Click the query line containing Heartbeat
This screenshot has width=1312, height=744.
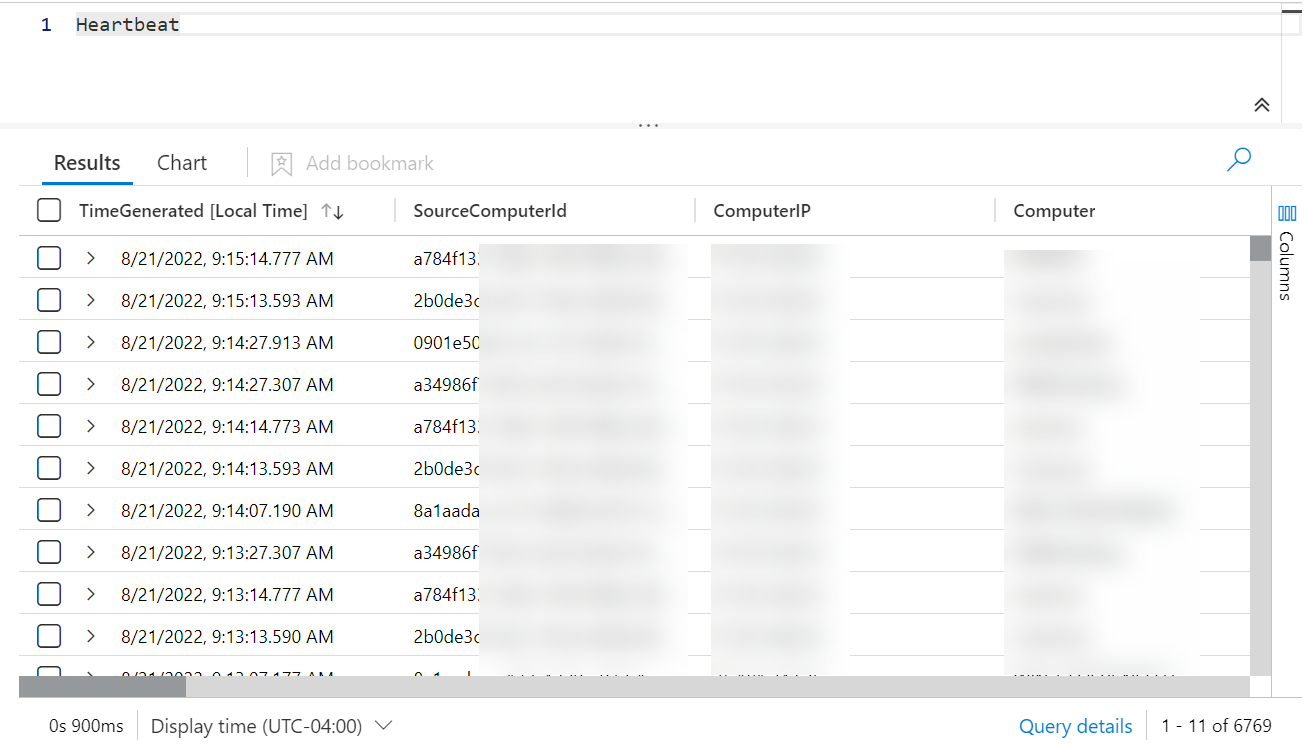click(x=128, y=24)
